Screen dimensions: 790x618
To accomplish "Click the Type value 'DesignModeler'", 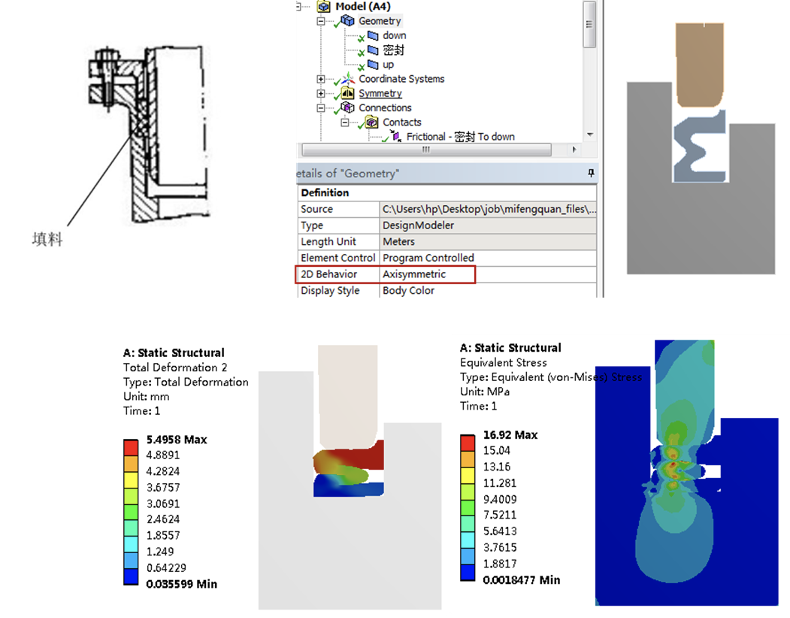I will coord(488,225).
